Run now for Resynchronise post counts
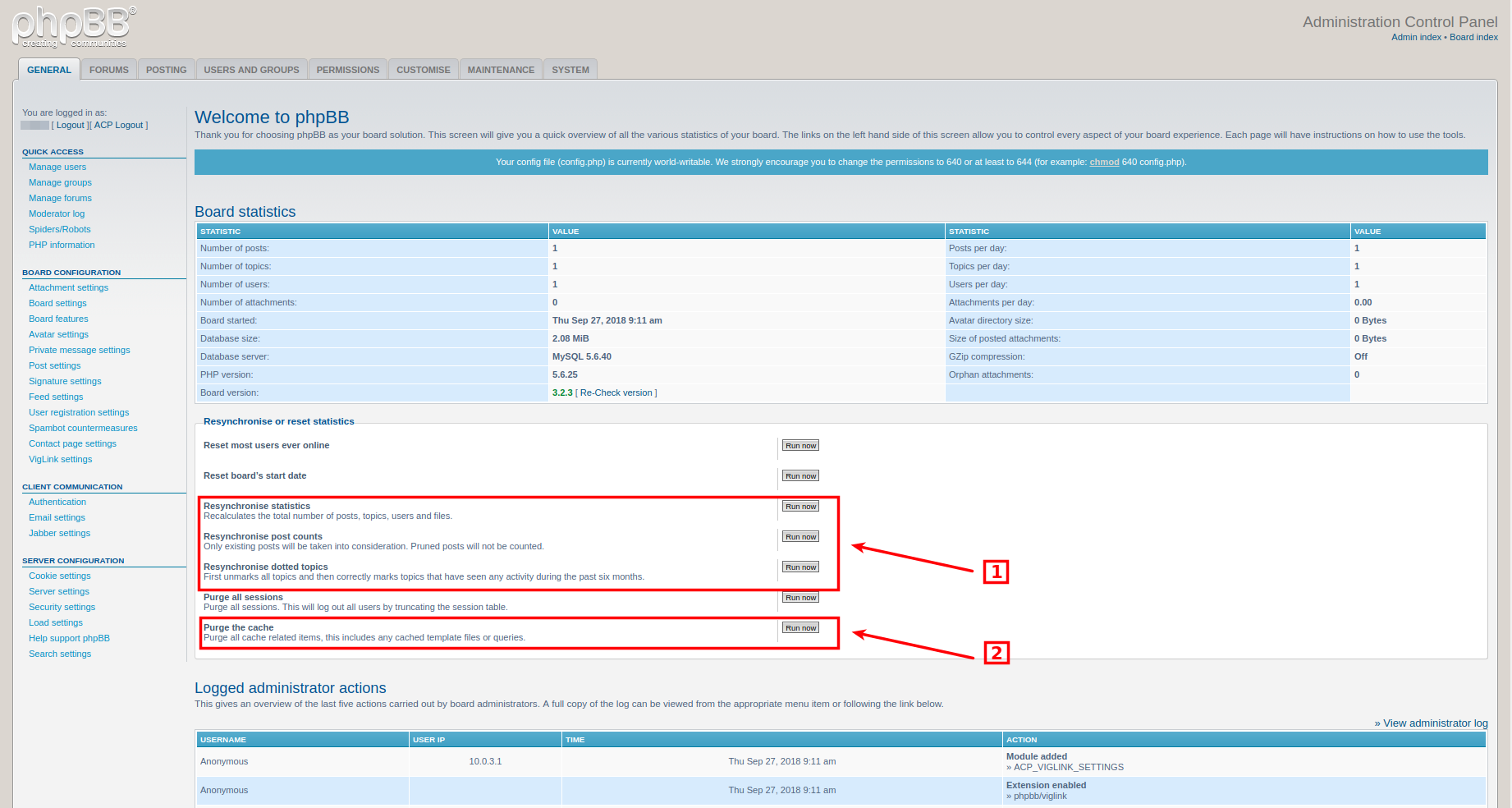Image resolution: width=1512 pixels, height=808 pixels. [x=800, y=537]
